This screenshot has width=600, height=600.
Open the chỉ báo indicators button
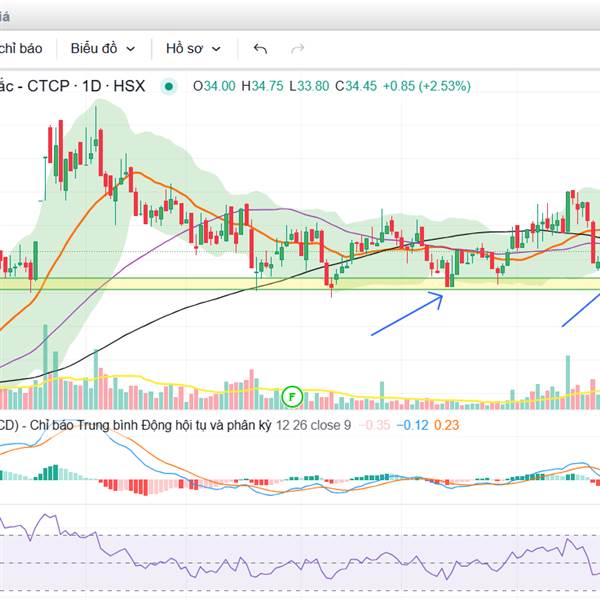[20, 48]
